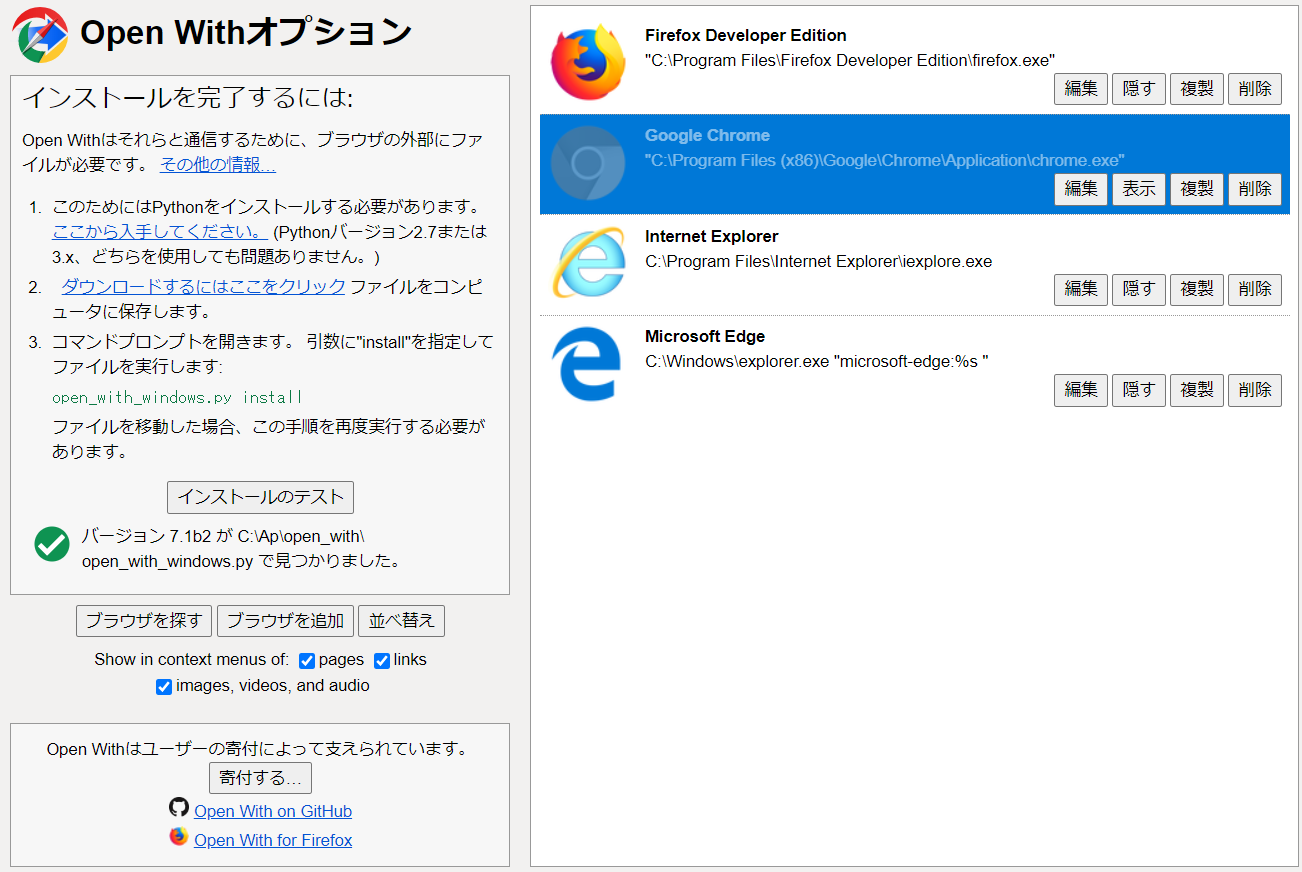The height and width of the screenshot is (872, 1302).
Task: Open the ここから入手してください Python link
Action: pyautogui.click(x=160, y=232)
